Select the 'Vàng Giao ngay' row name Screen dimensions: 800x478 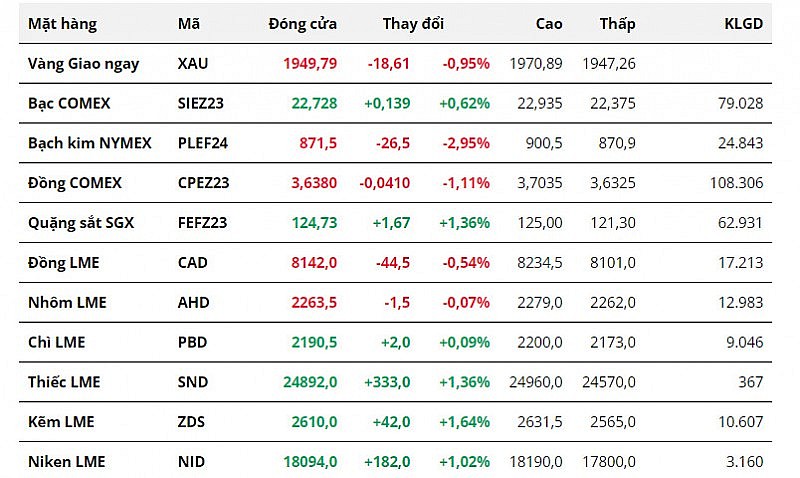click(x=83, y=63)
